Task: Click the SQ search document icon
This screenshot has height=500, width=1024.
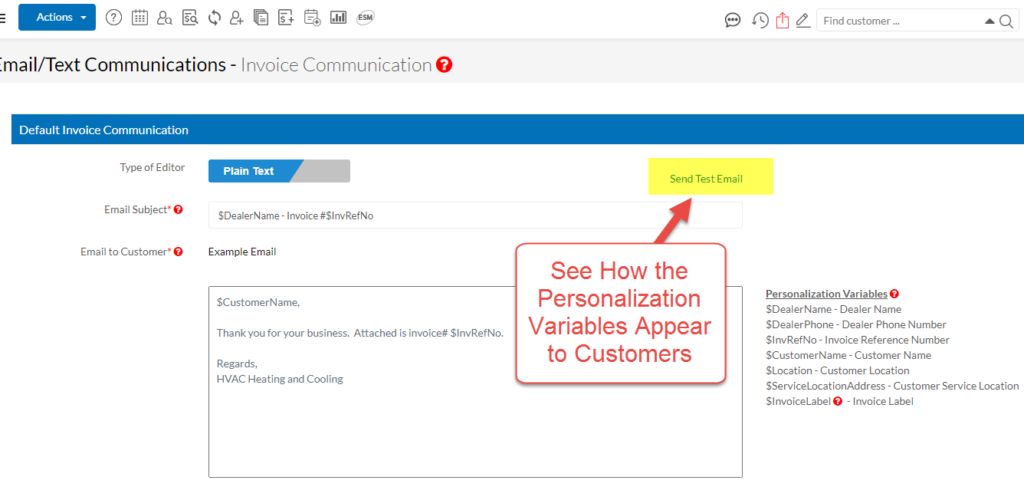Action: click(x=189, y=18)
